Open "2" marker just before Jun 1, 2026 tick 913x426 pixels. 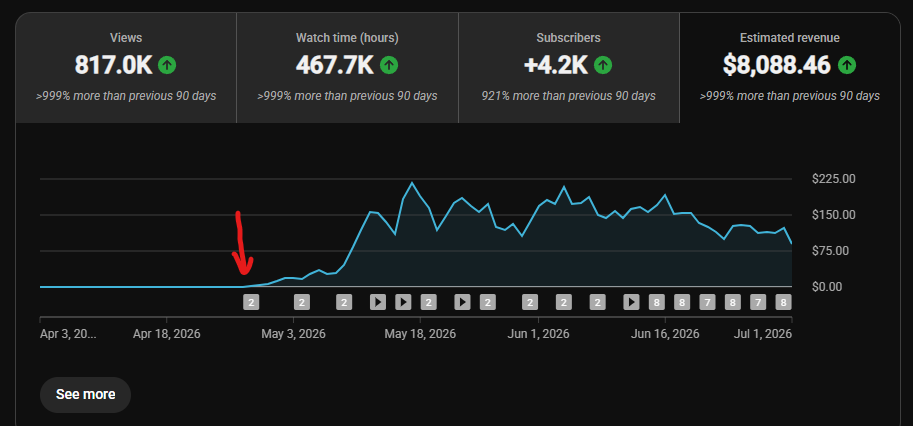point(530,302)
